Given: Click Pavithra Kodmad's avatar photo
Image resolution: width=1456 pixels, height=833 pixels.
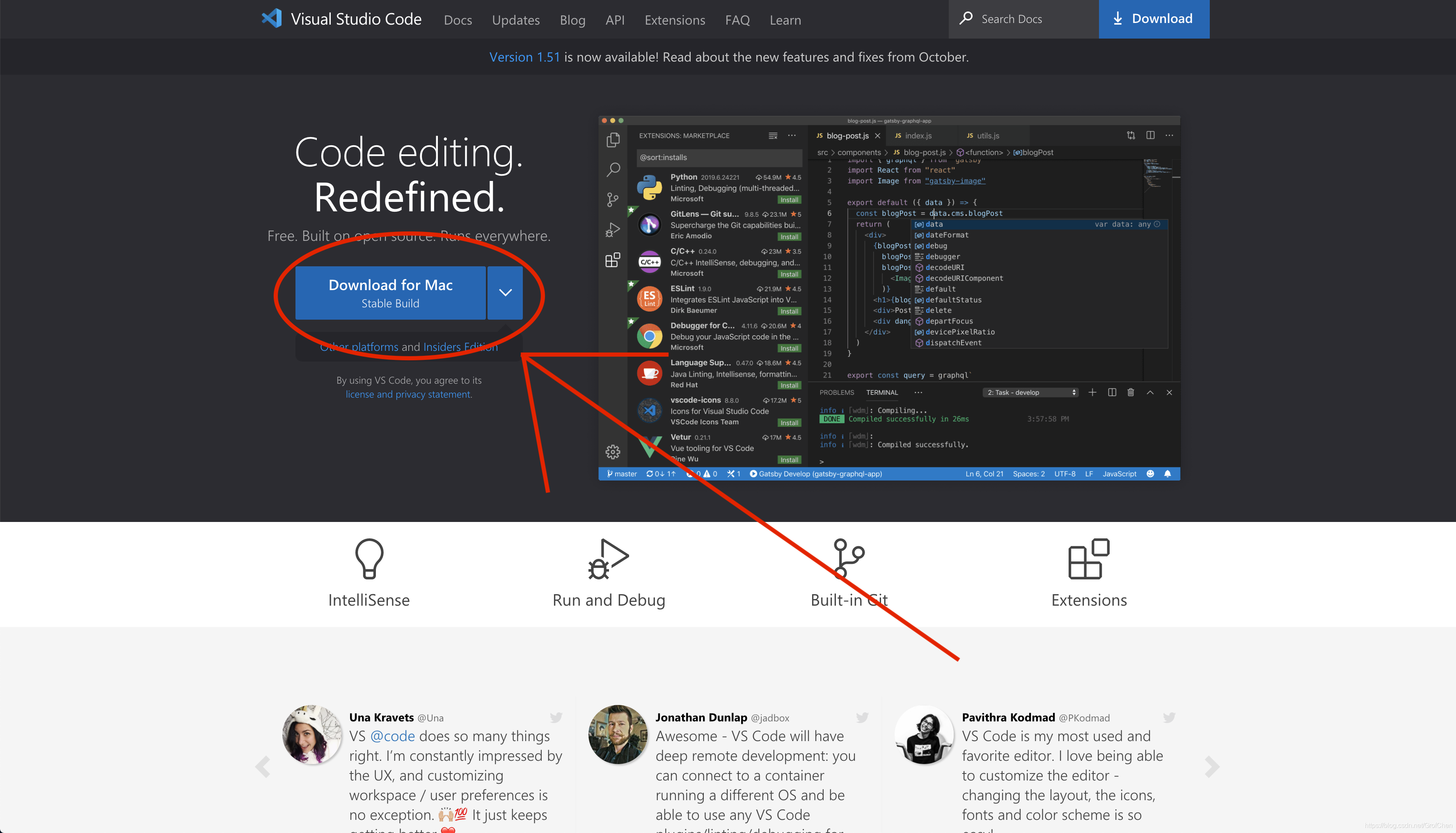Looking at the screenshot, I should (x=924, y=735).
